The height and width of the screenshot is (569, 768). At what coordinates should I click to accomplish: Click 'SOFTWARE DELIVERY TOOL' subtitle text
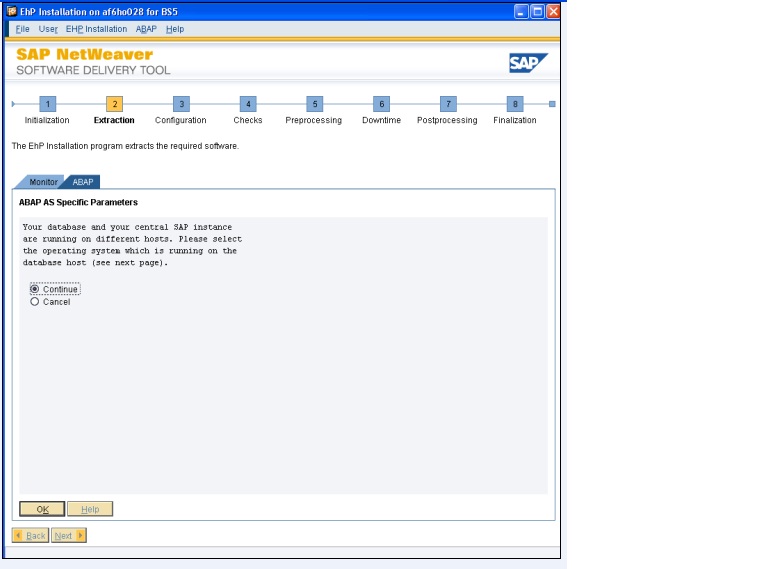(93, 70)
